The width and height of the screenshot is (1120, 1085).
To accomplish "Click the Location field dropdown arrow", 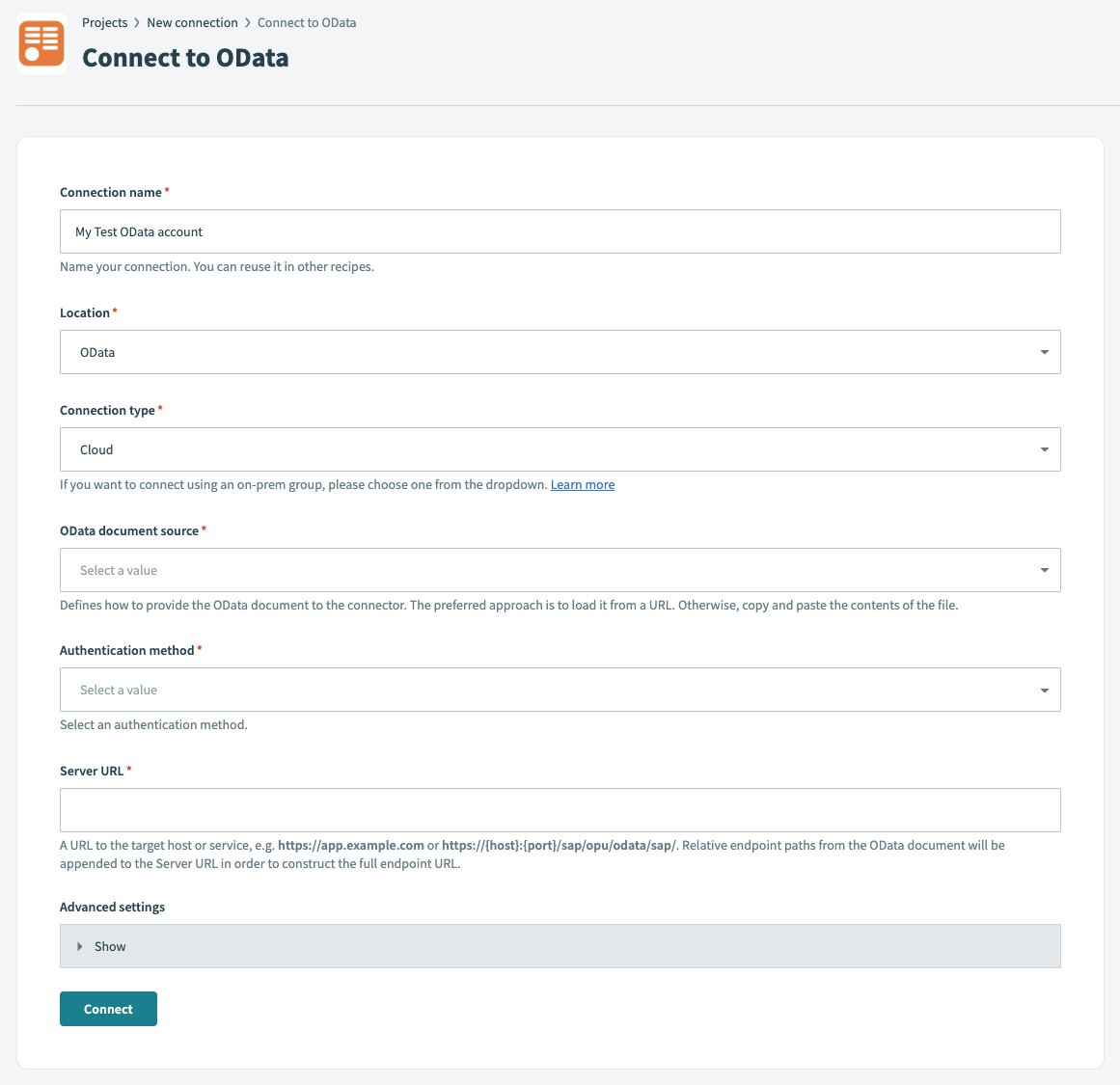I will click(1043, 352).
